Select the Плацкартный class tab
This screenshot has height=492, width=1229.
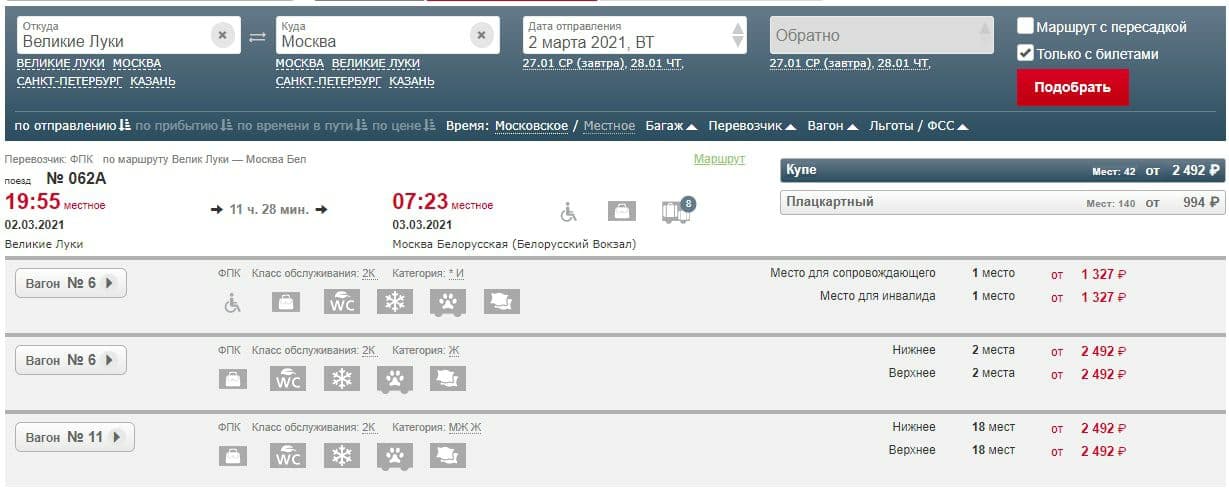click(x=1002, y=203)
